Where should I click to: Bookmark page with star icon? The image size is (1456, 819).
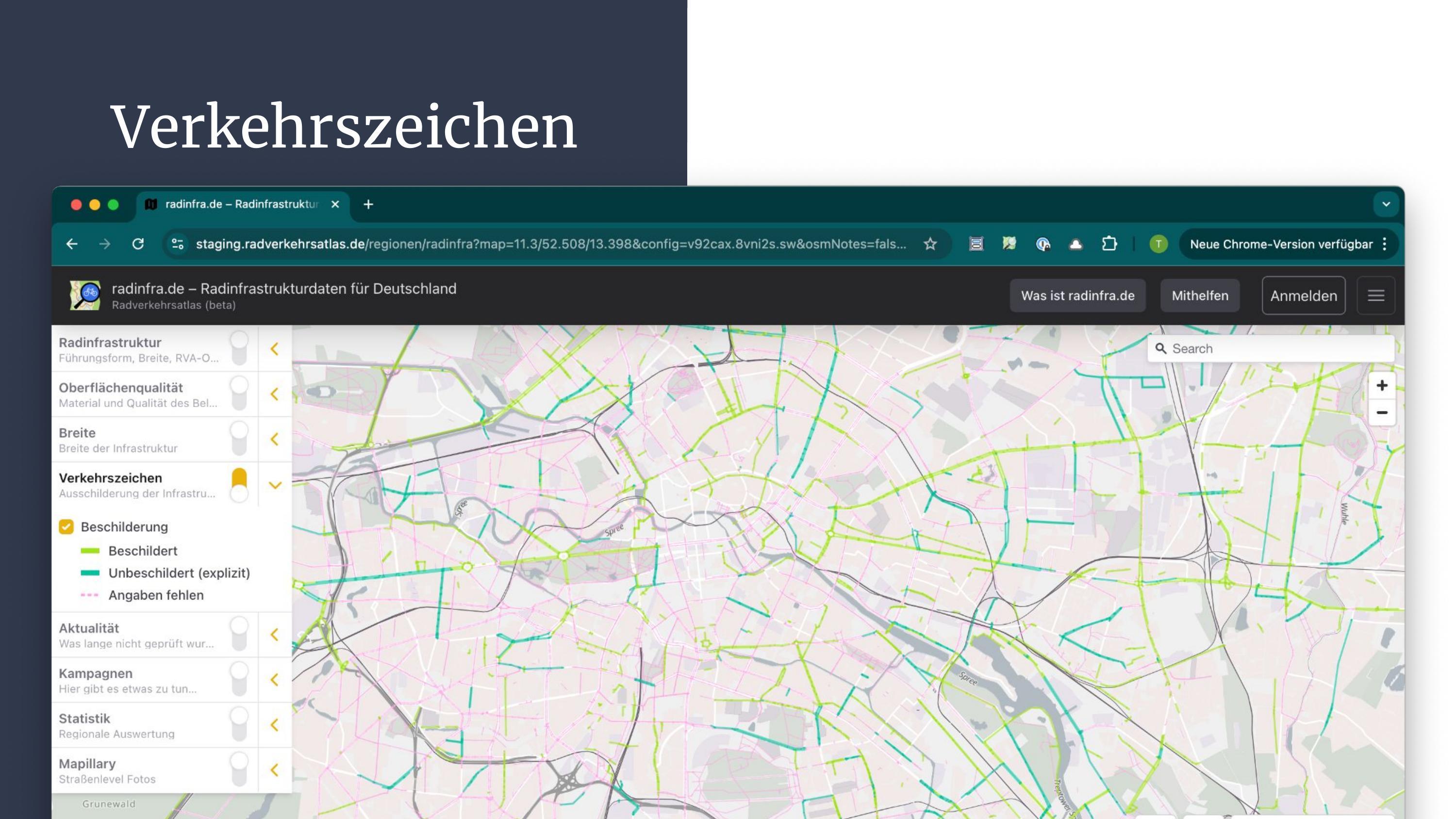[x=930, y=244]
